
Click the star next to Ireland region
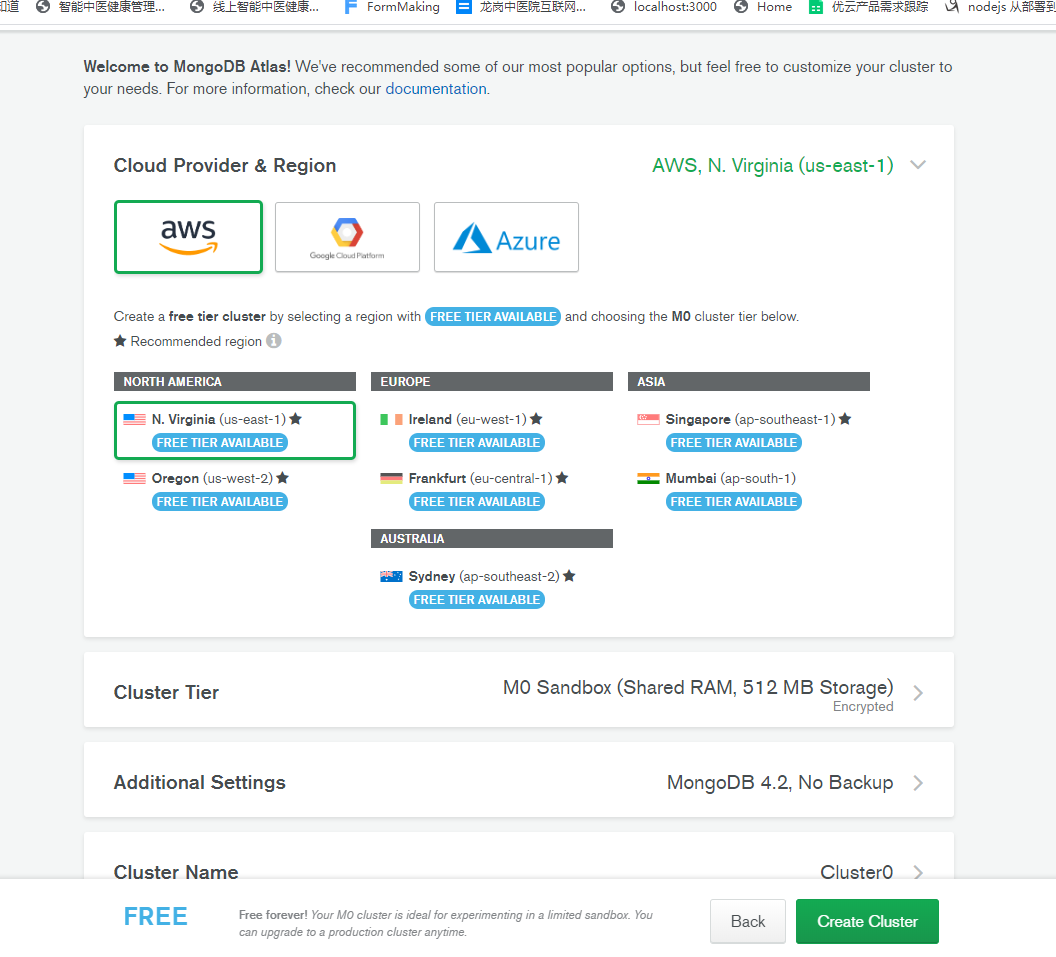tap(536, 419)
